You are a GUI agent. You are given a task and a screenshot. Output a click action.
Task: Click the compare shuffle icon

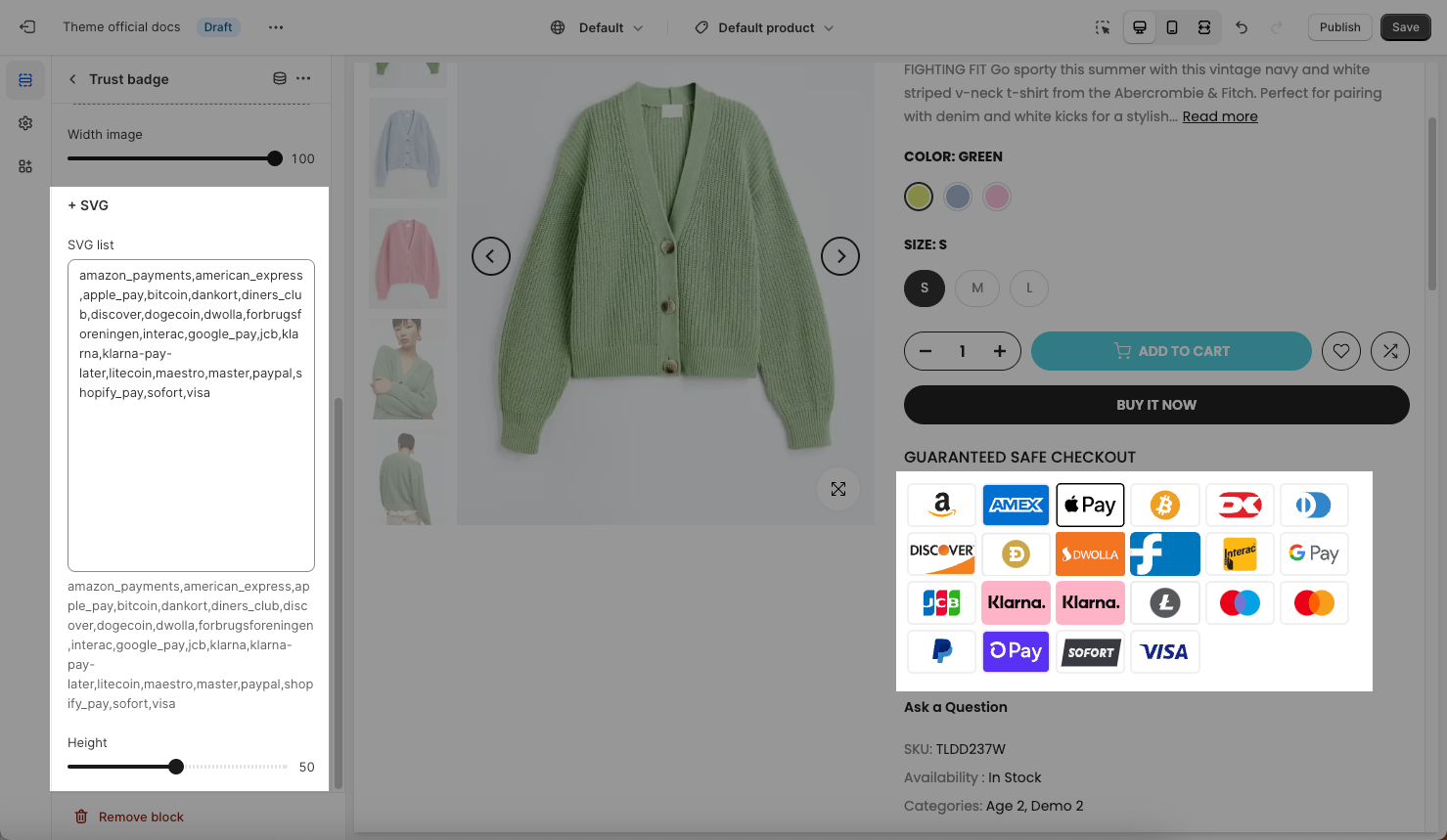[1390, 351]
